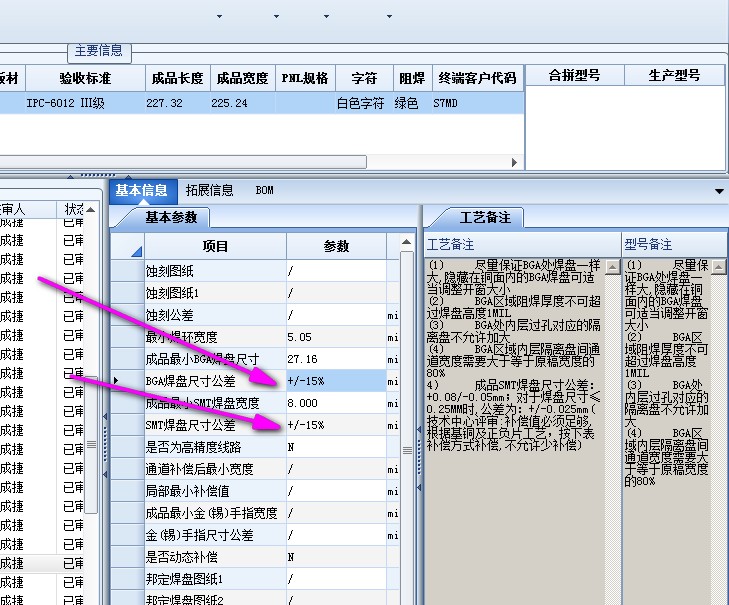Click the third top toolbar dropdown arrow
This screenshot has width=729, height=605.
(x=326, y=17)
